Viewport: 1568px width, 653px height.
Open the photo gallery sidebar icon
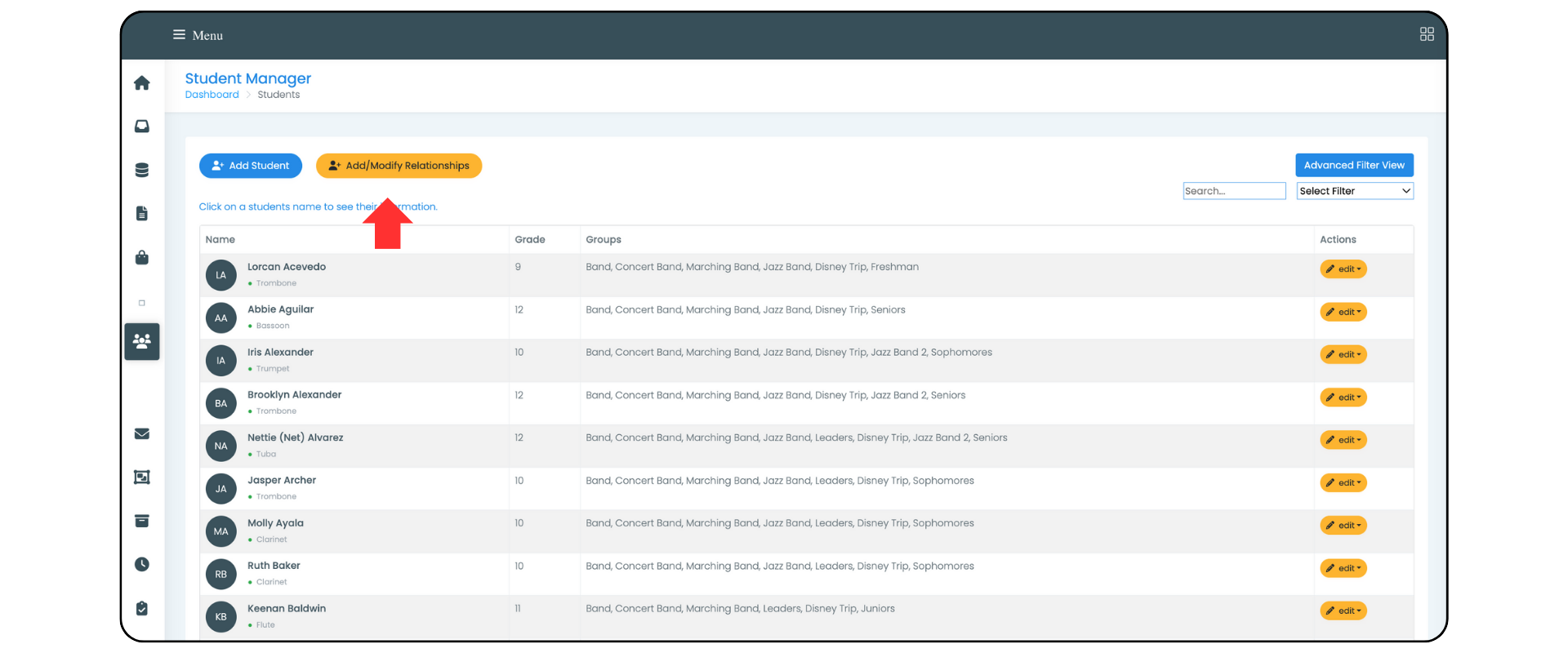coord(142,477)
